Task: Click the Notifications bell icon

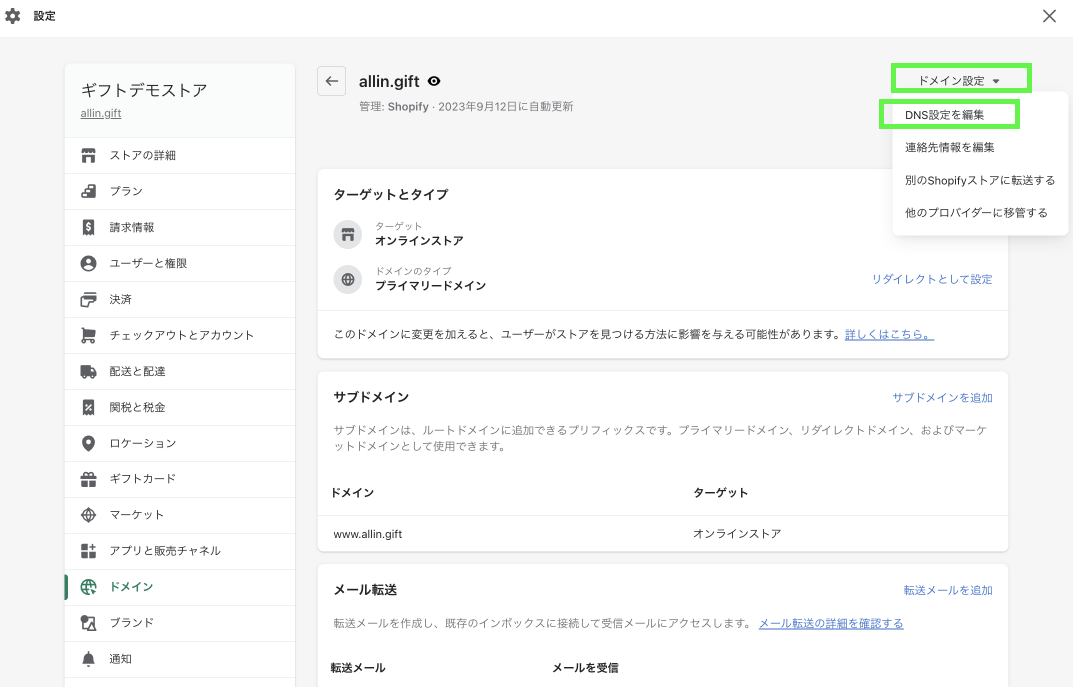Action: 88,659
